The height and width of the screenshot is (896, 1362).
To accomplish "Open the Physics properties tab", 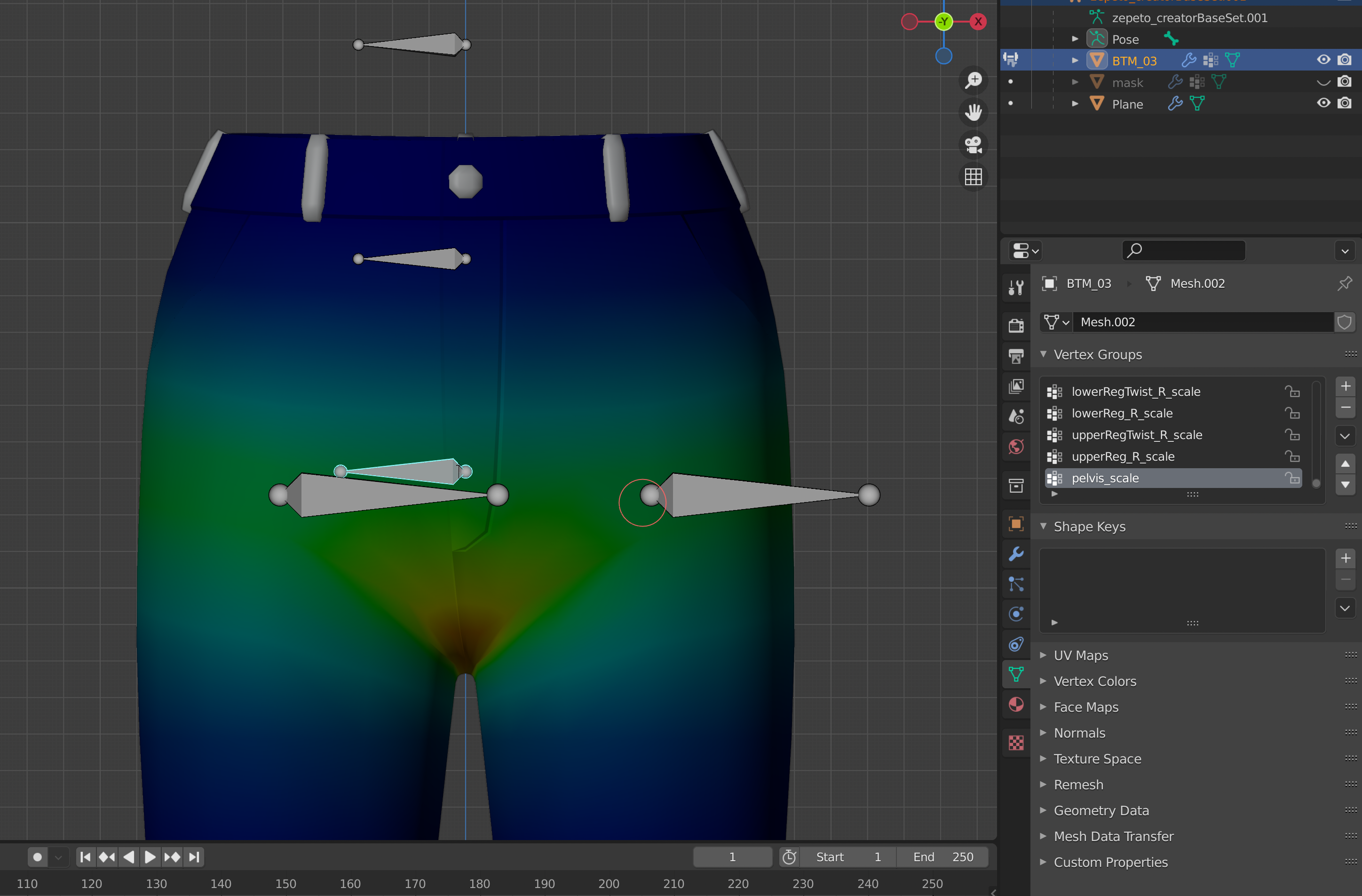I will point(1016,614).
